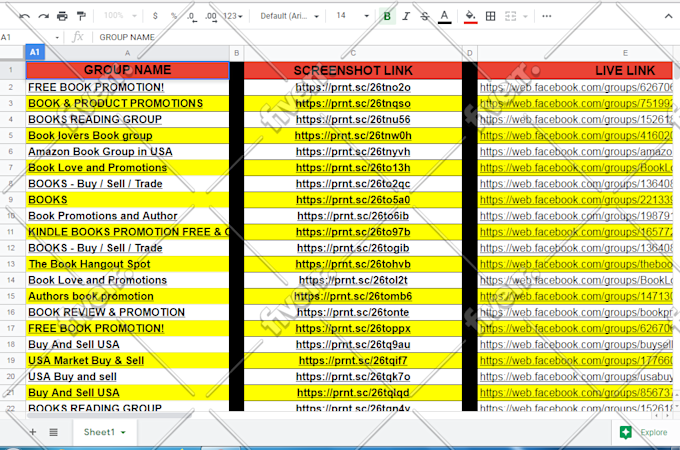Open Facebook live link in row 2
680x450 pixels.
click(x=576, y=88)
